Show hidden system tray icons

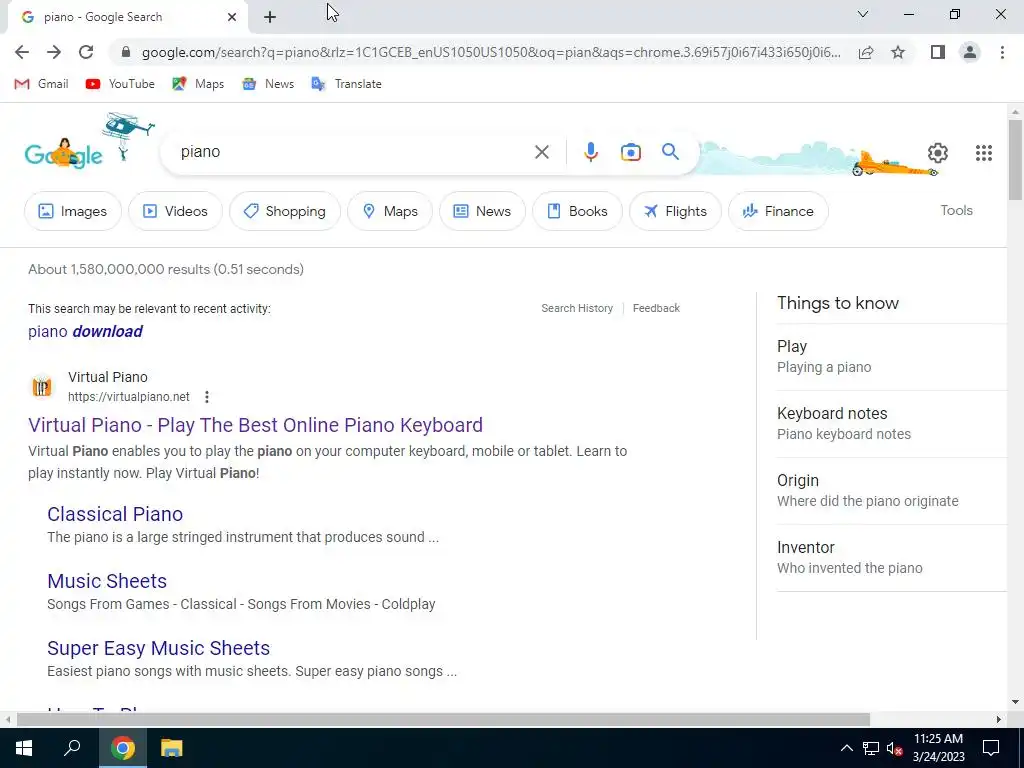click(x=846, y=748)
